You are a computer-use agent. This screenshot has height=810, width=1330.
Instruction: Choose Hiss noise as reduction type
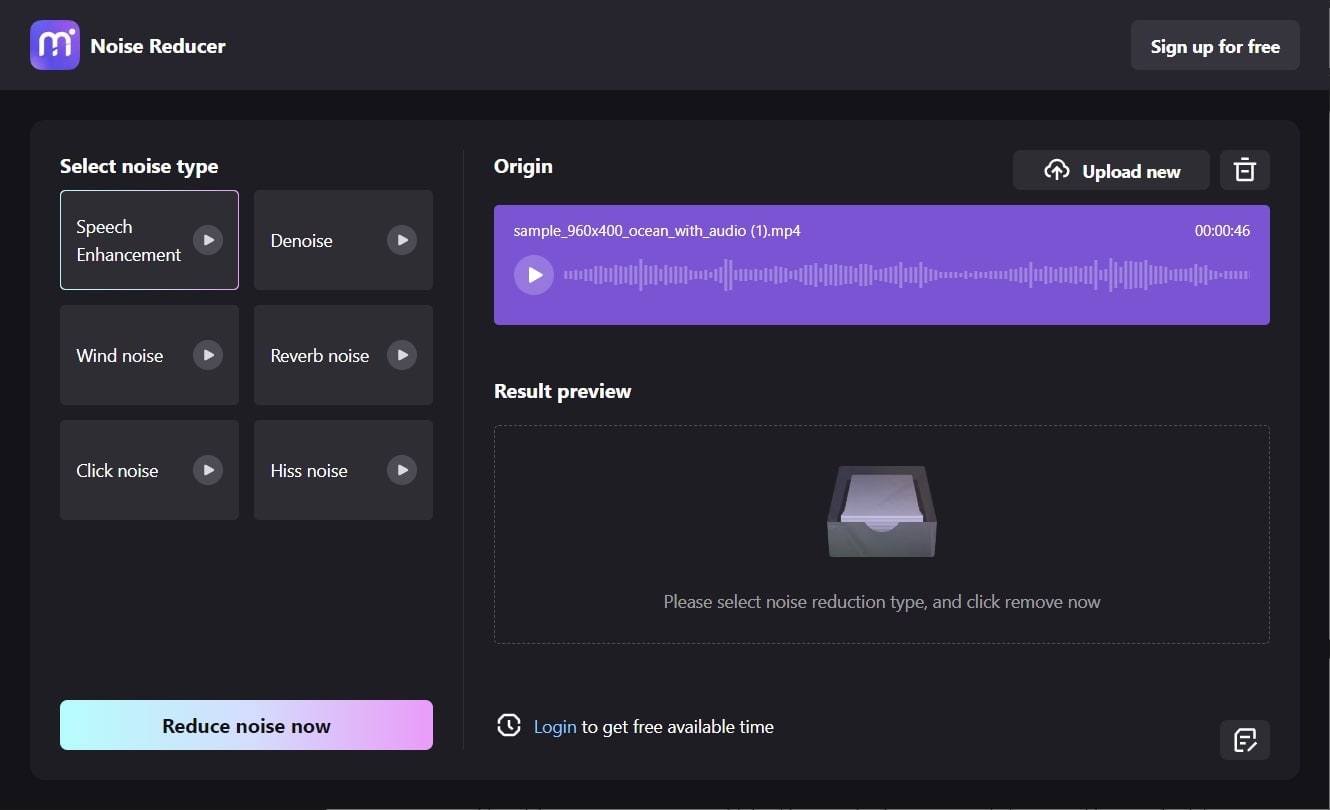(x=308, y=470)
